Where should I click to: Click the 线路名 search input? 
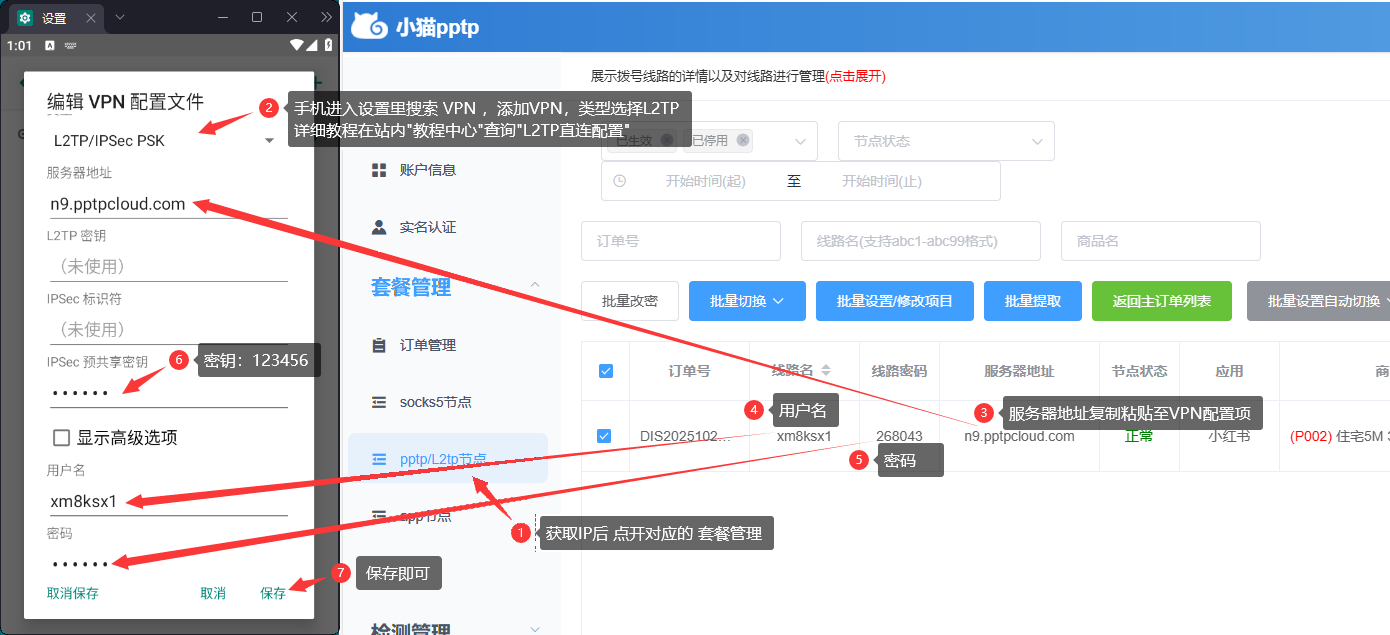point(921,241)
